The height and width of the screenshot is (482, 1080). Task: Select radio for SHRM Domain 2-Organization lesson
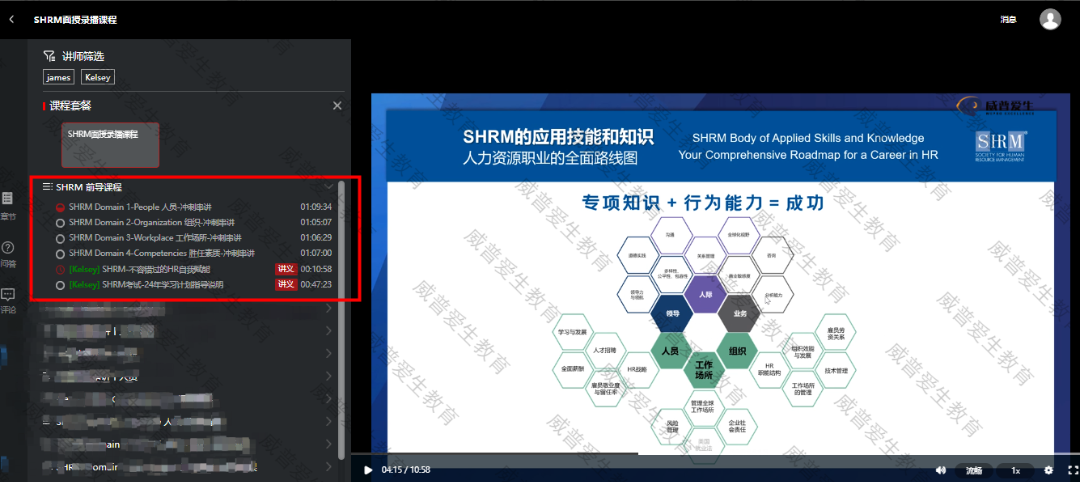61,223
